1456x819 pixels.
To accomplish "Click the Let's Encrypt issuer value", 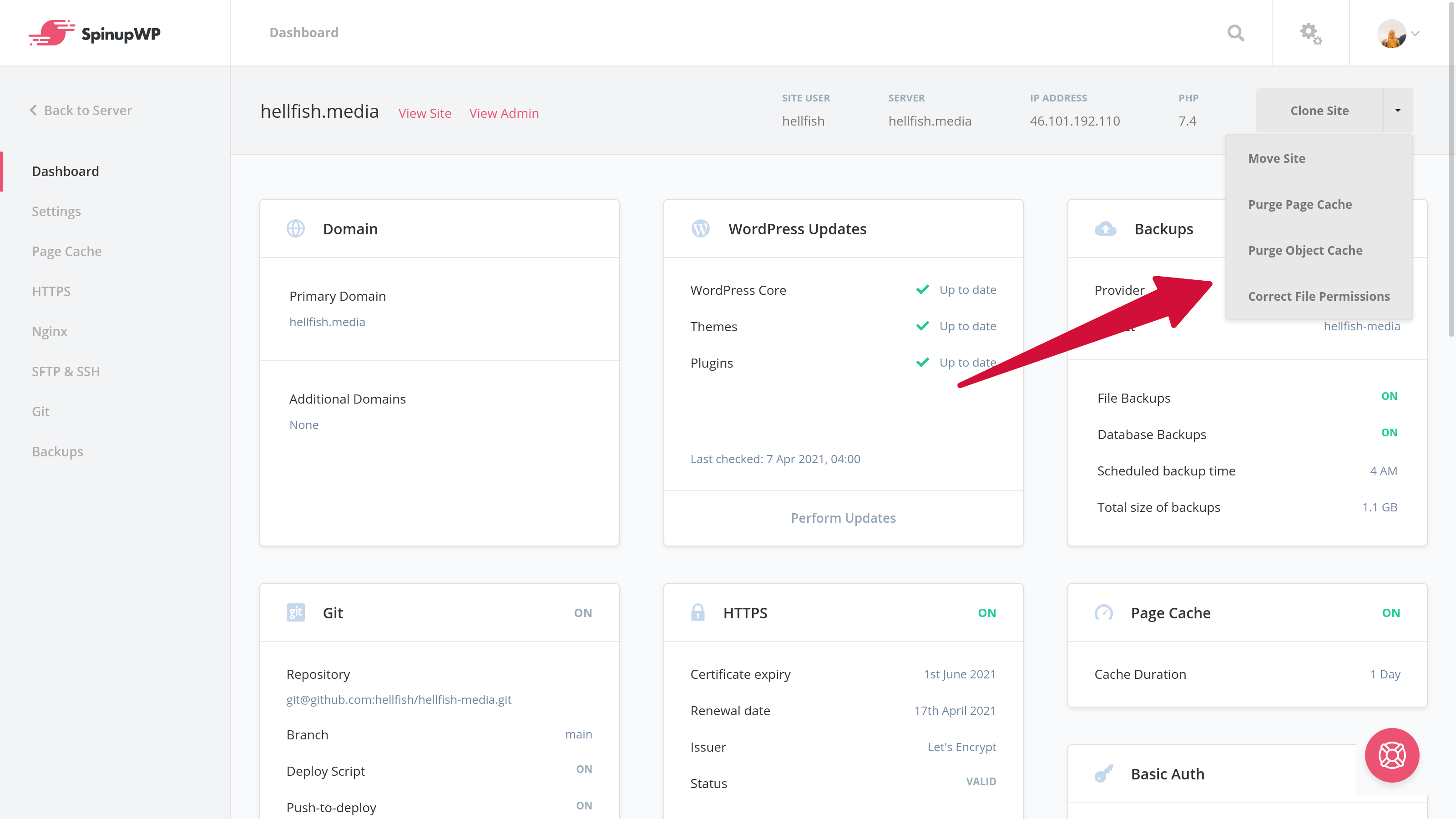I will coord(961,747).
